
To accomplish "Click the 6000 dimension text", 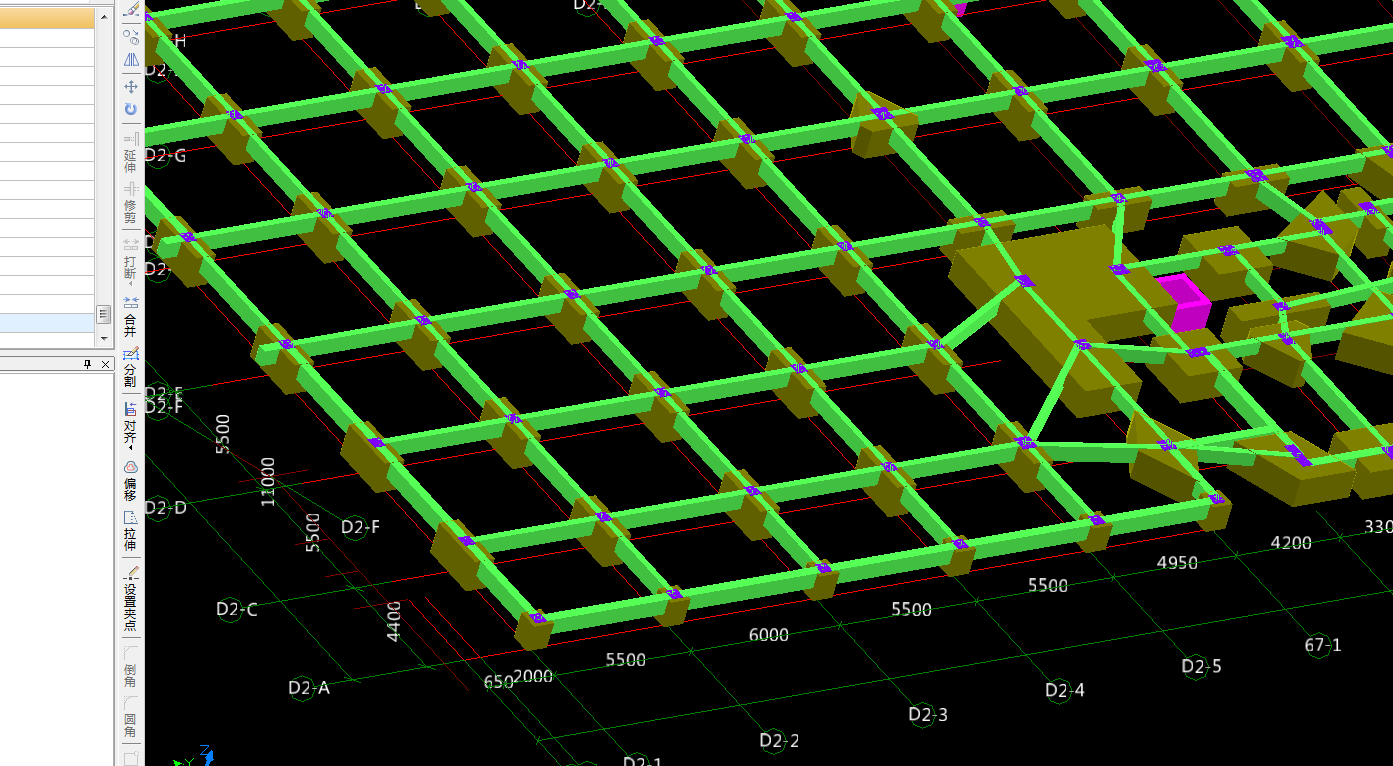I will pos(768,635).
